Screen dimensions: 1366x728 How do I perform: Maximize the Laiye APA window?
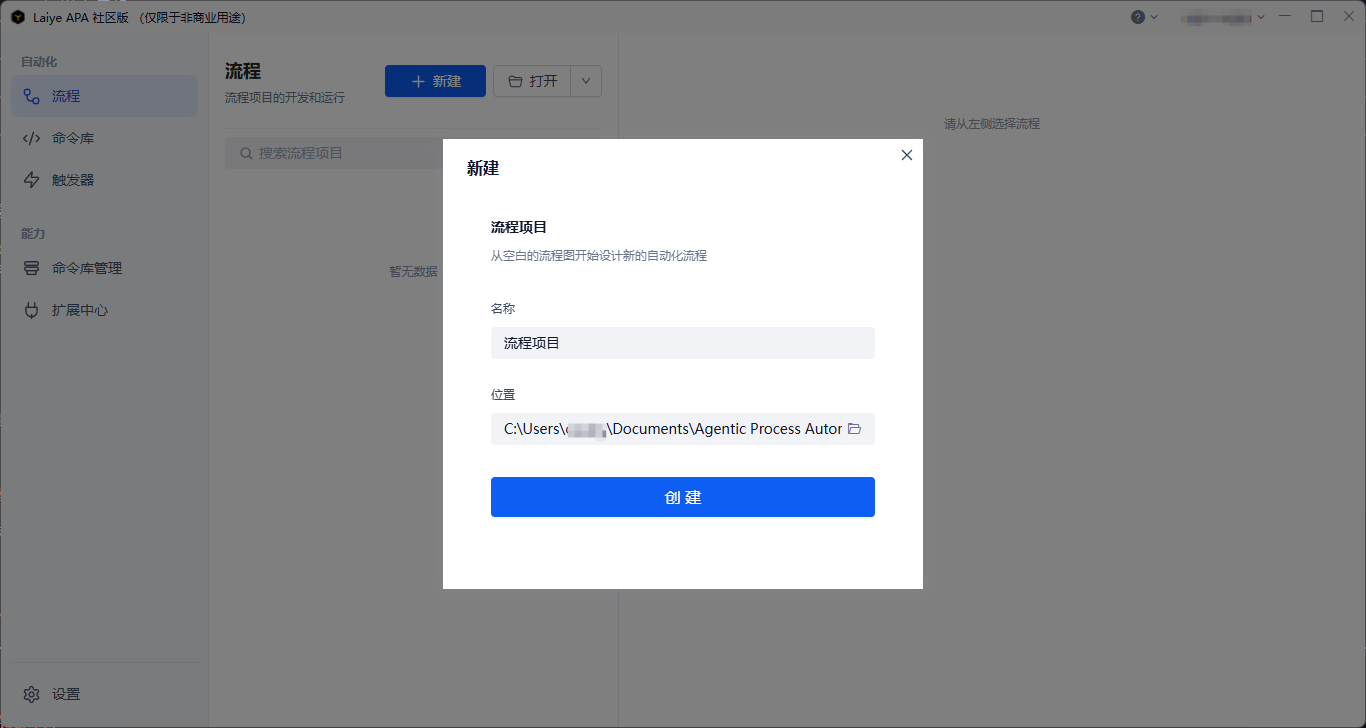1317,16
